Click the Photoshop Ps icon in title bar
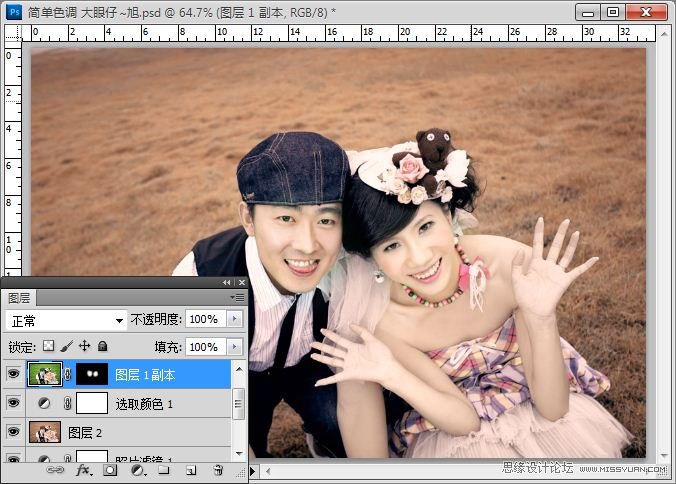The image size is (676, 484). [13, 12]
